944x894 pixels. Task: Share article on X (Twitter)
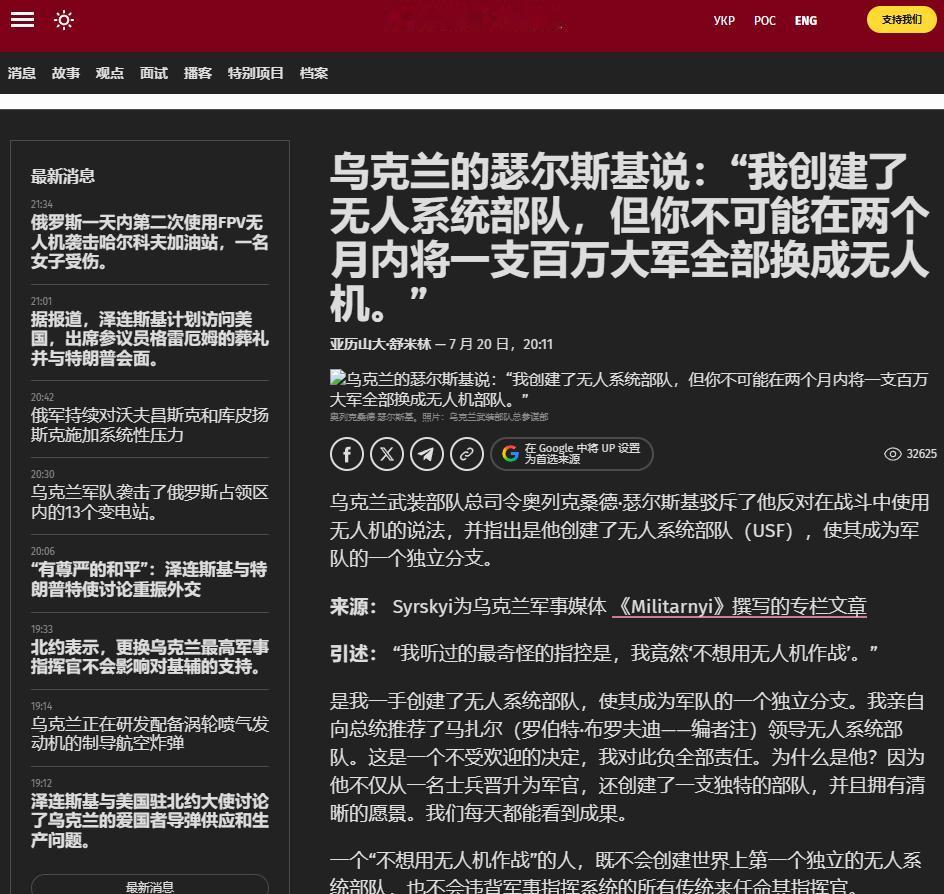pyautogui.click(x=387, y=454)
